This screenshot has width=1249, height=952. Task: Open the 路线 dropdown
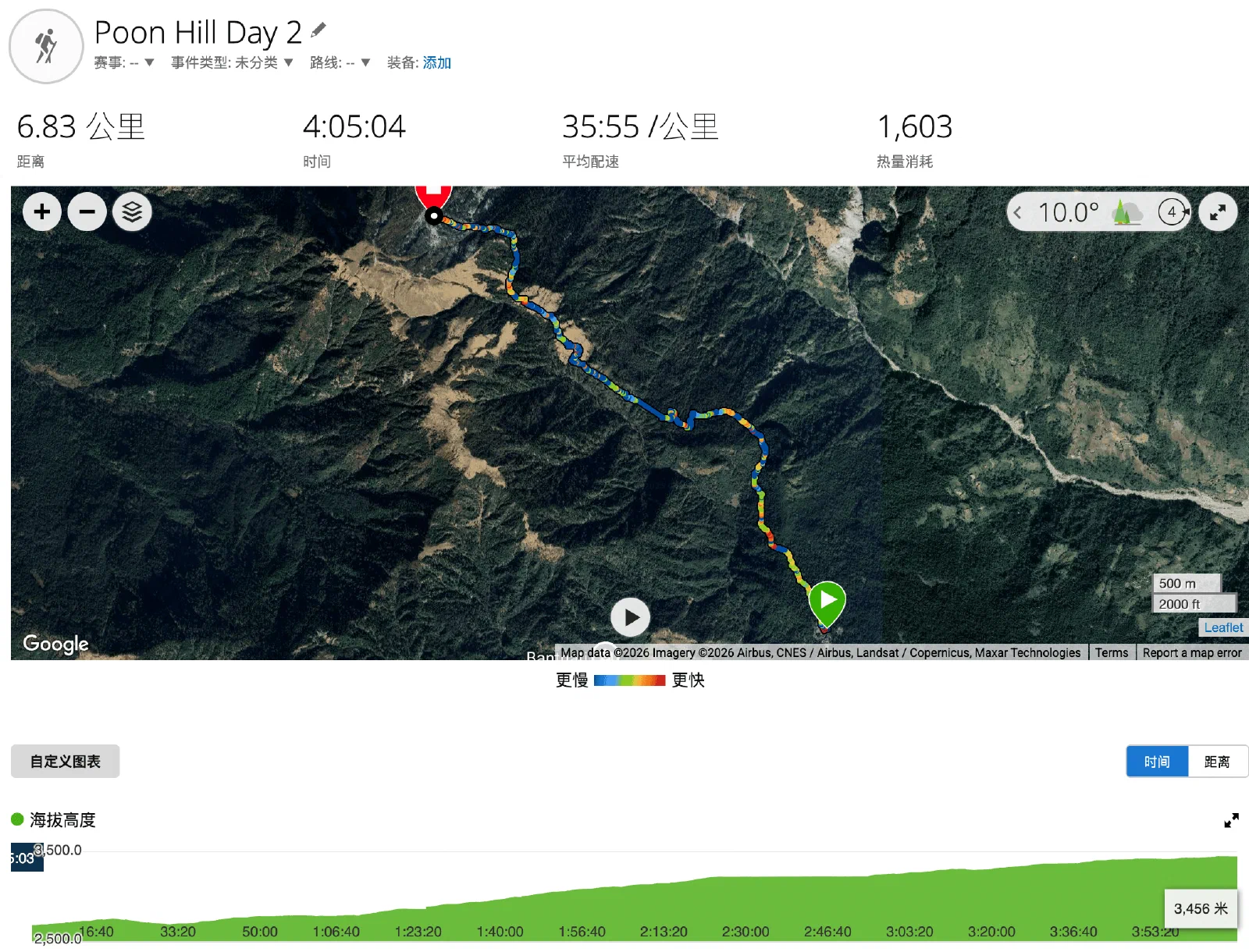(x=340, y=62)
